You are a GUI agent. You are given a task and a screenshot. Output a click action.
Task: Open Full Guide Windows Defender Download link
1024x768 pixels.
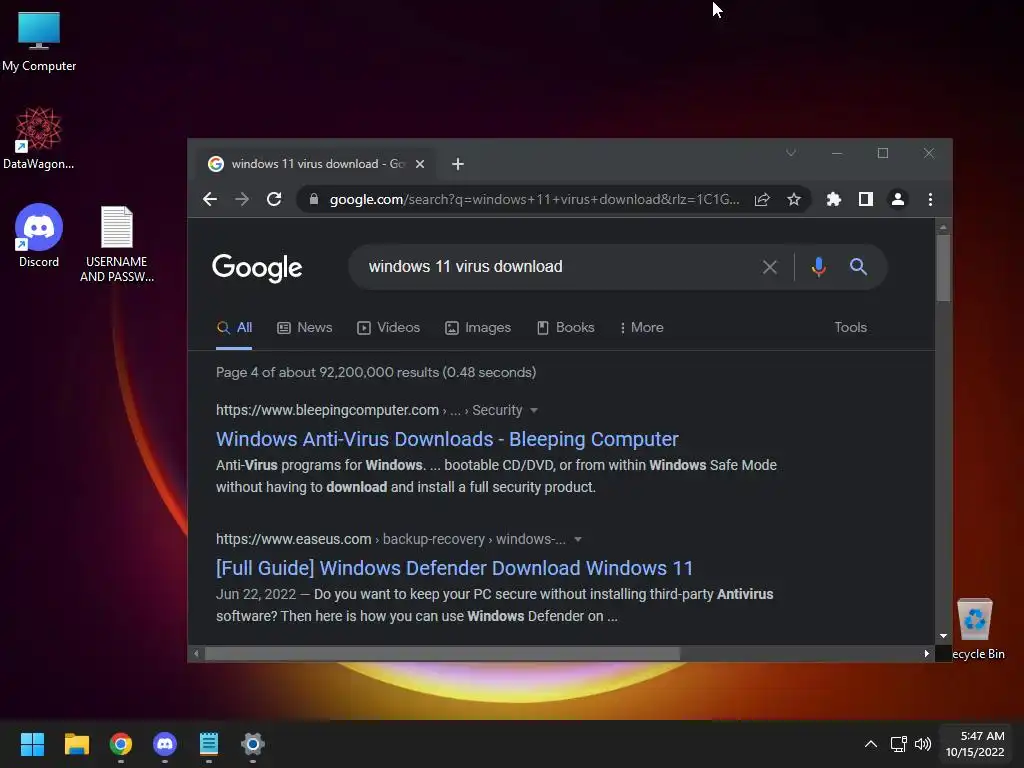[455, 568]
